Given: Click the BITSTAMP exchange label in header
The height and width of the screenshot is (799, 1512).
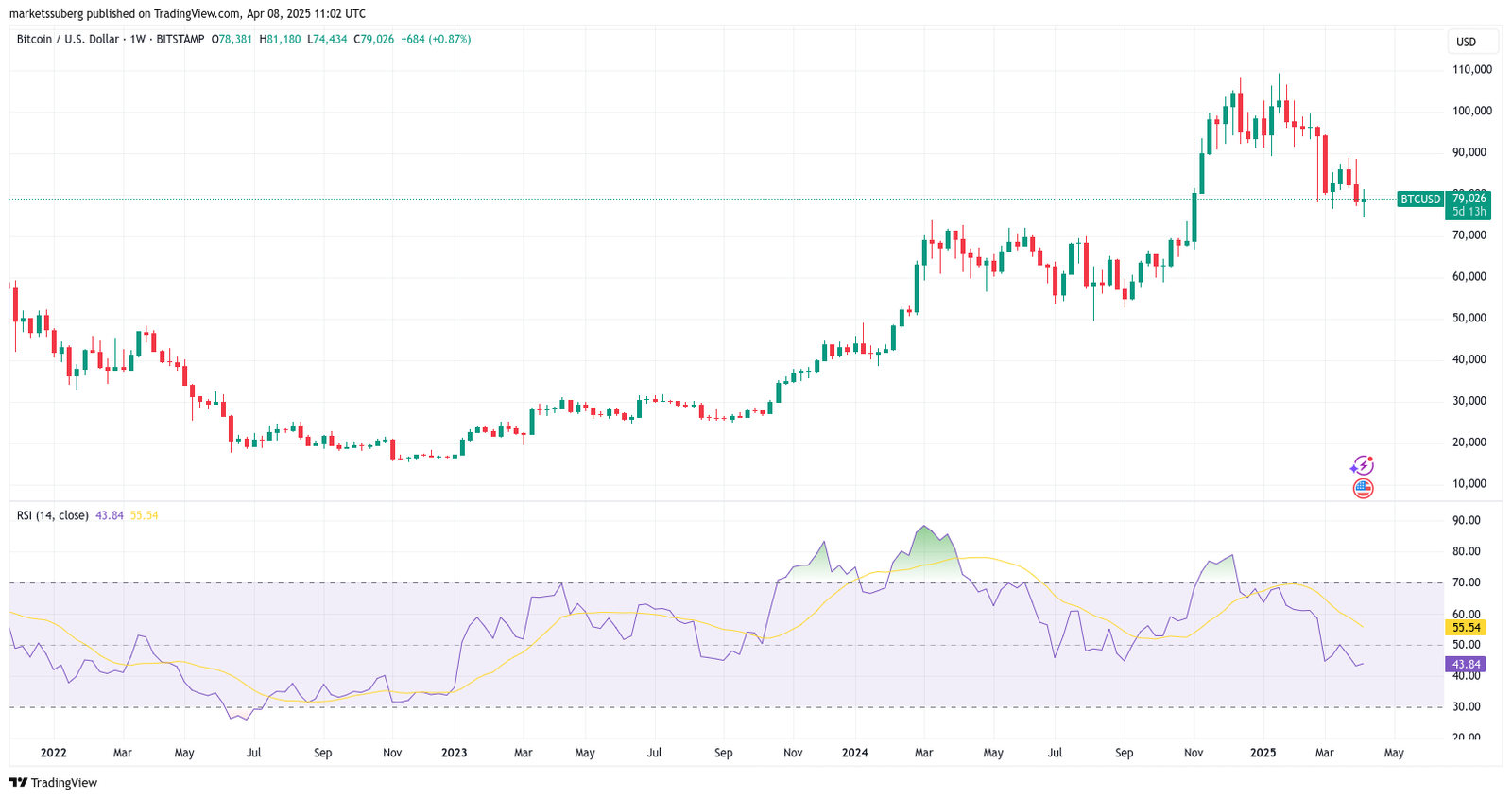Looking at the screenshot, I should tap(180, 39).
